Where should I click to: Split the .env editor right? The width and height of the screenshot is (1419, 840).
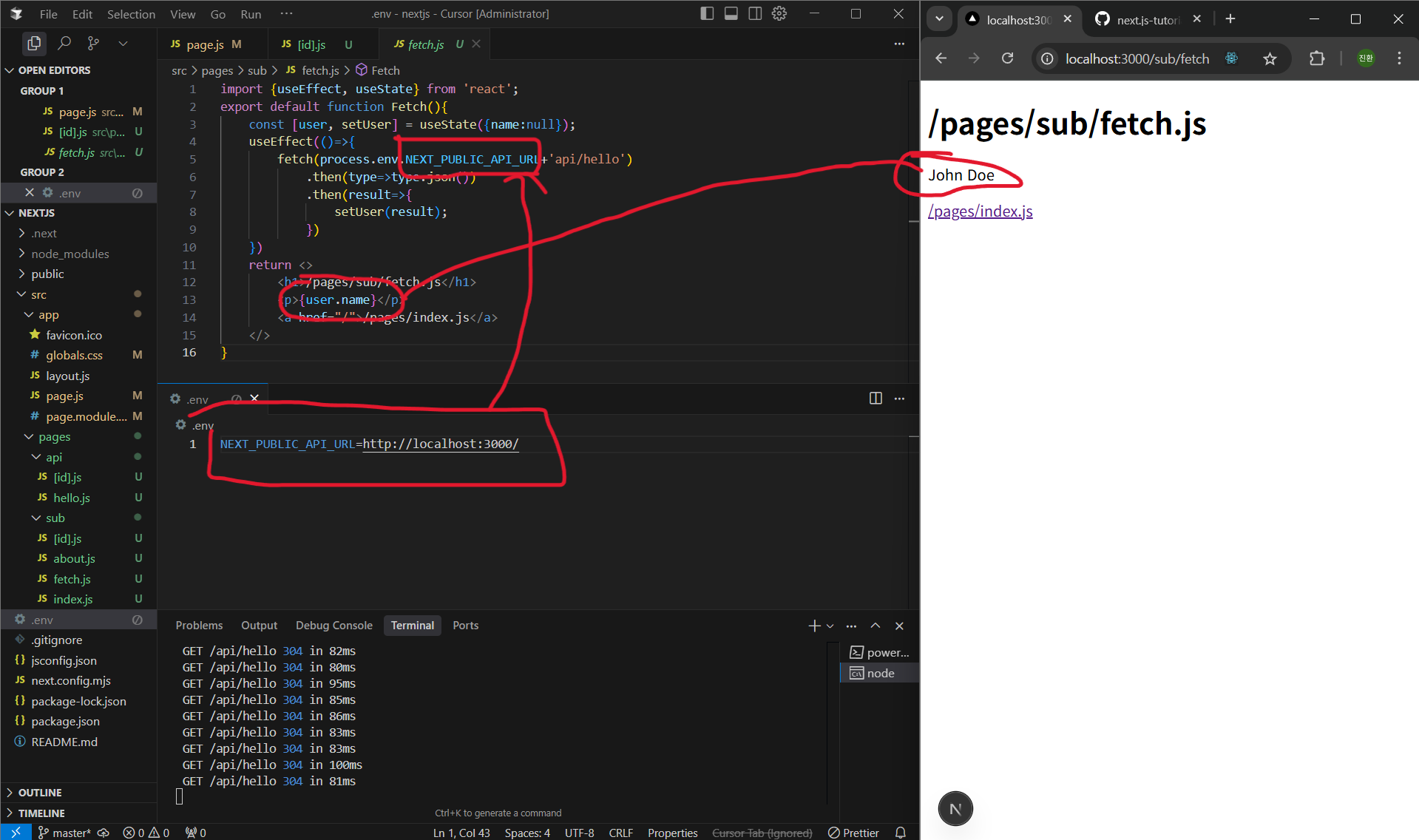click(x=876, y=399)
